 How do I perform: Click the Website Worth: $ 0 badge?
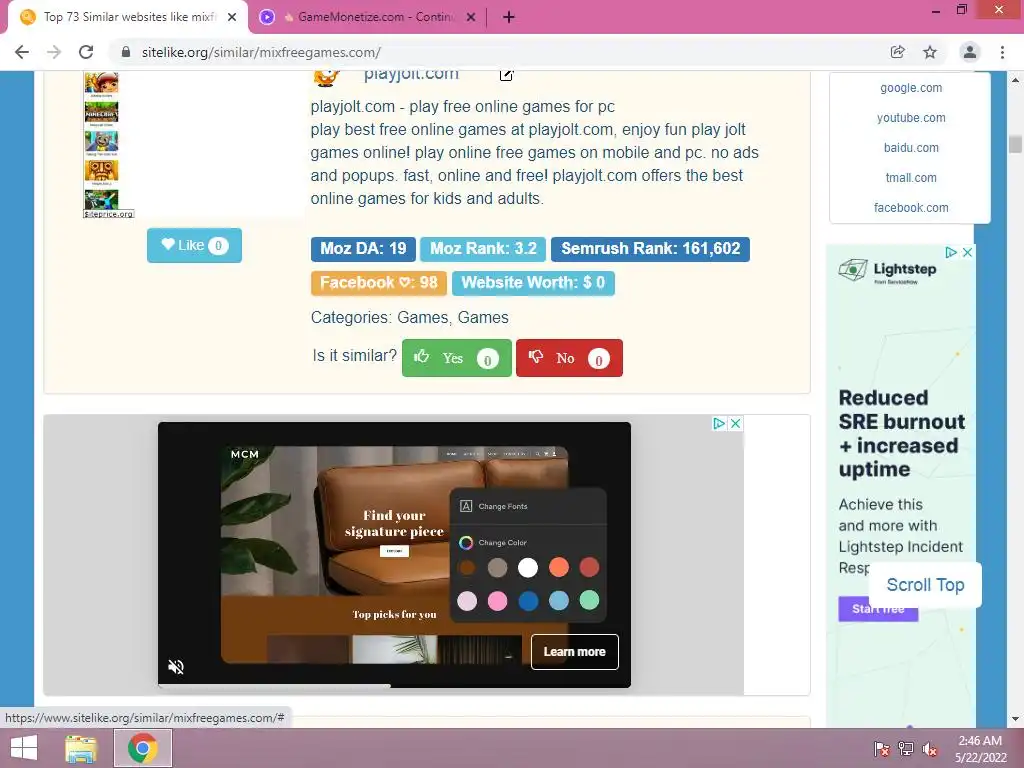[x=533, y=283]
